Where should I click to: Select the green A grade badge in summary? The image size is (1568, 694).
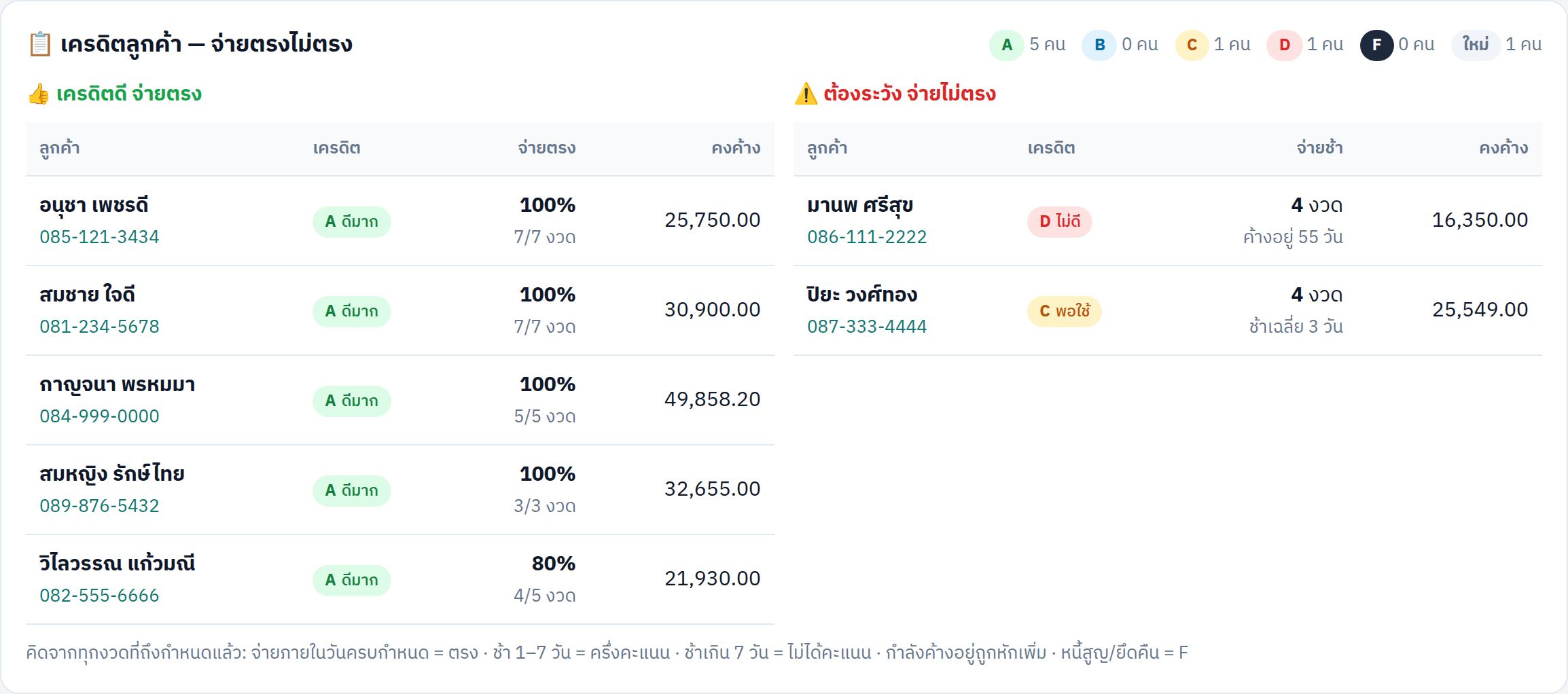coord(1007,45)
